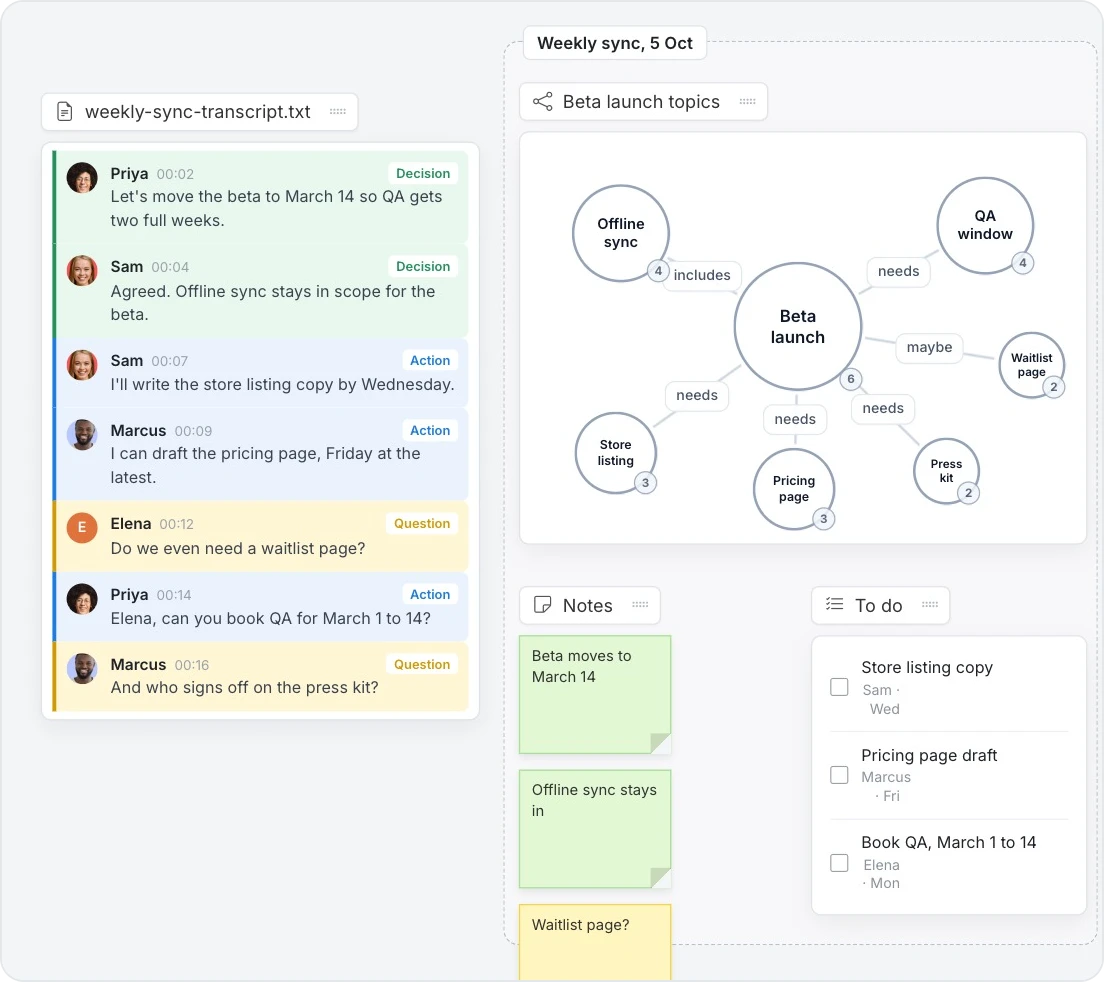This screenshot has width=1104, height=982.
Task: Select the Beta launch topics header
Action: (x=643, y=101)
